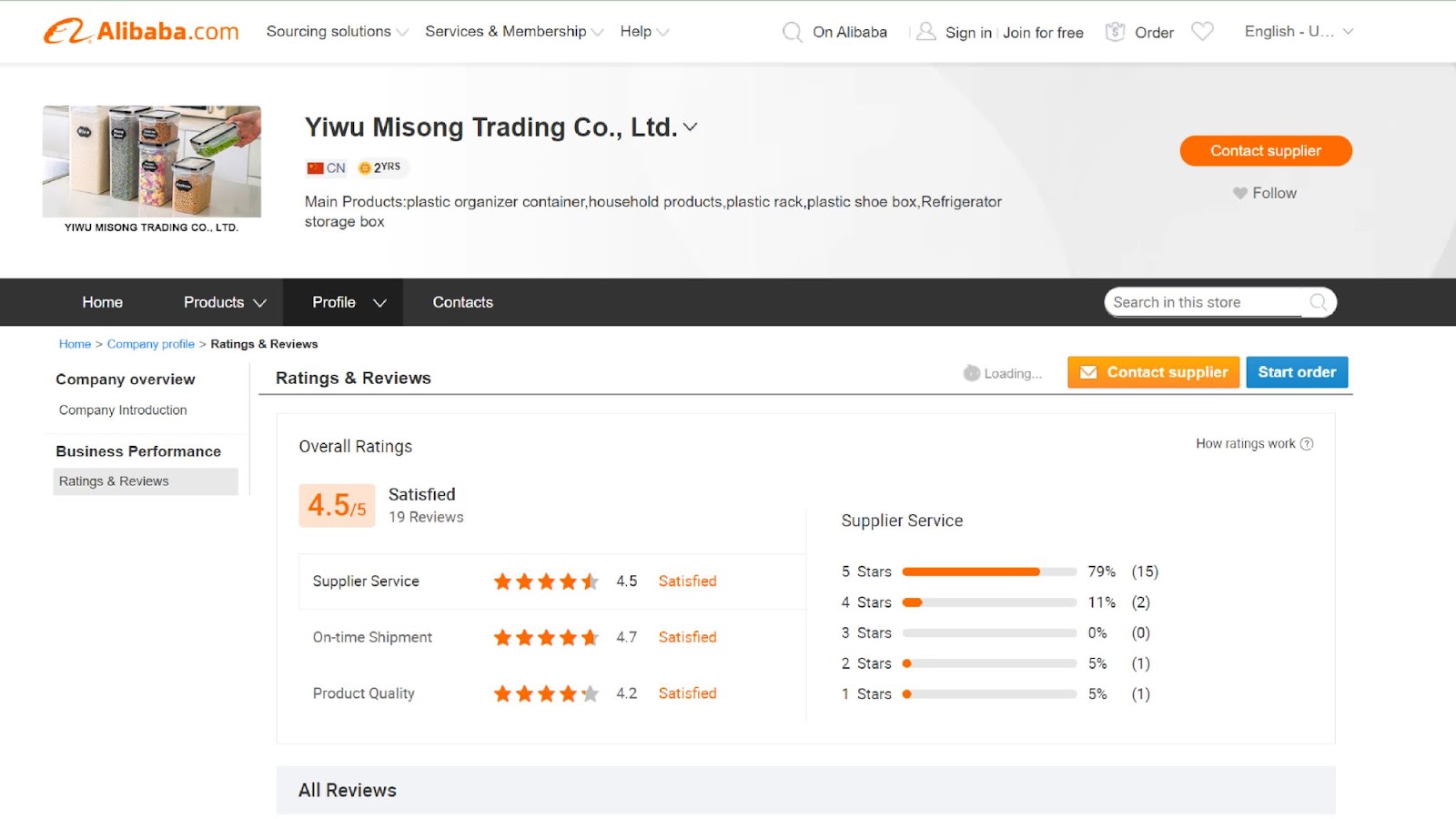This screenshot has height=819, width=1456.
Task: Click the 4 Stars rating bar
Action: coord(989,602)
